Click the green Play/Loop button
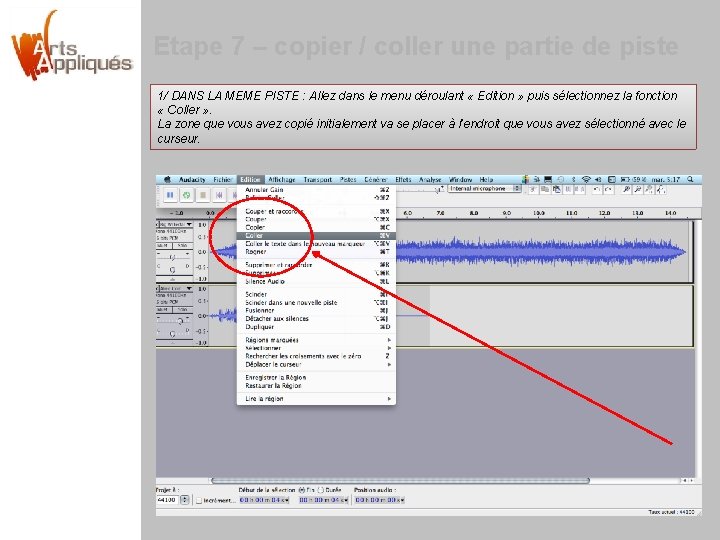Viewport: 720px width, 540px height. (186, 195)
